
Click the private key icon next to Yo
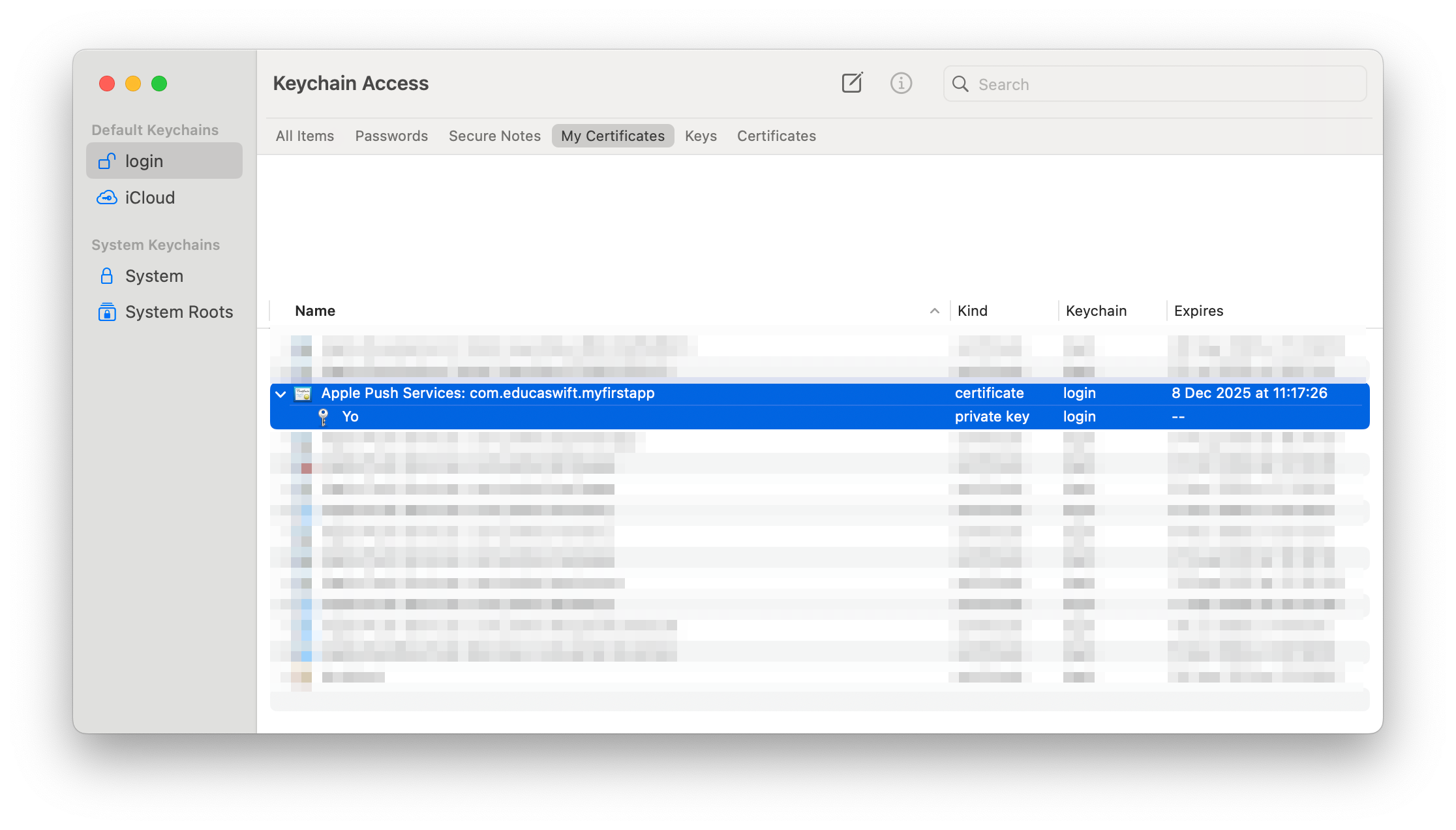323,417
